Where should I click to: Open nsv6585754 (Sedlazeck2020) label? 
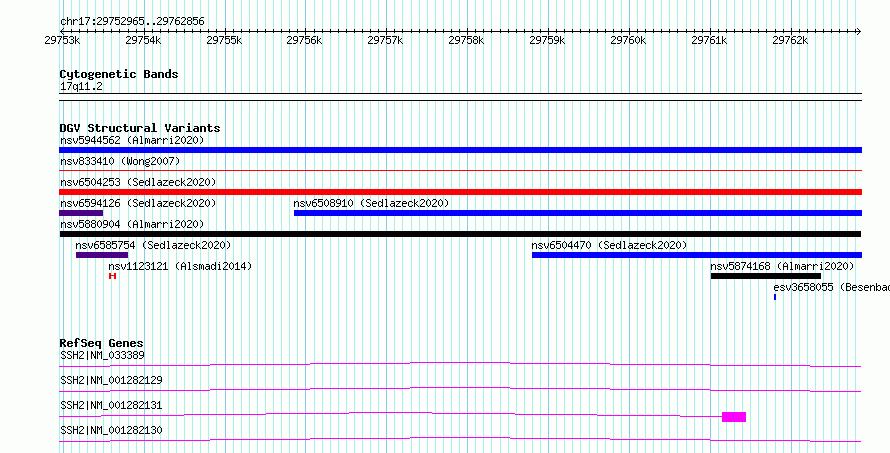[153, 245]
